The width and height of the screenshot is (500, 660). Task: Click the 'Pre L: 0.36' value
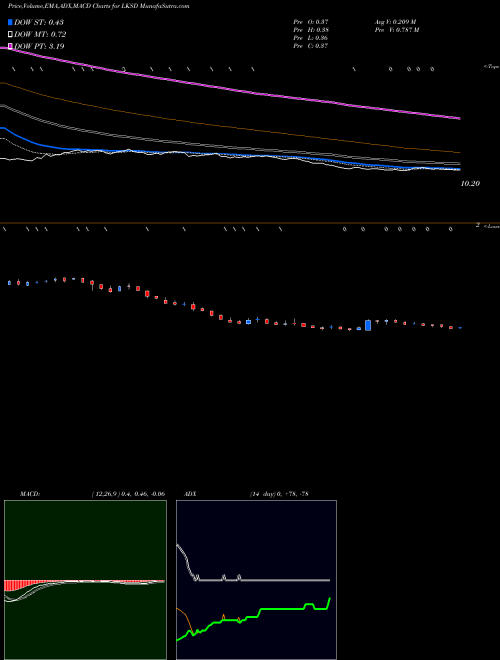tap(311, 38)
